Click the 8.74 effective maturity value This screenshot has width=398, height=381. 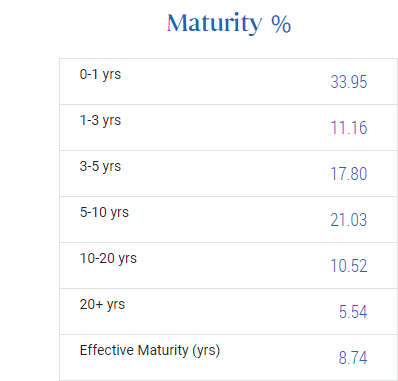pyautogui.click(x=353, y=358)
